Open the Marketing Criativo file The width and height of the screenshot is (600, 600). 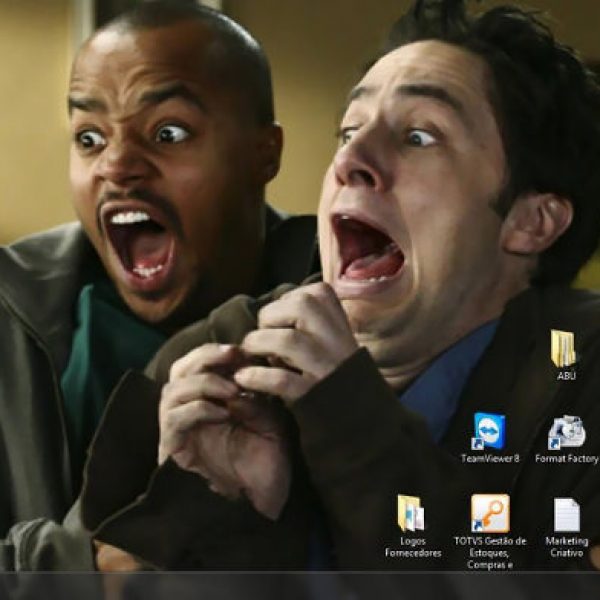click(567, 515)
